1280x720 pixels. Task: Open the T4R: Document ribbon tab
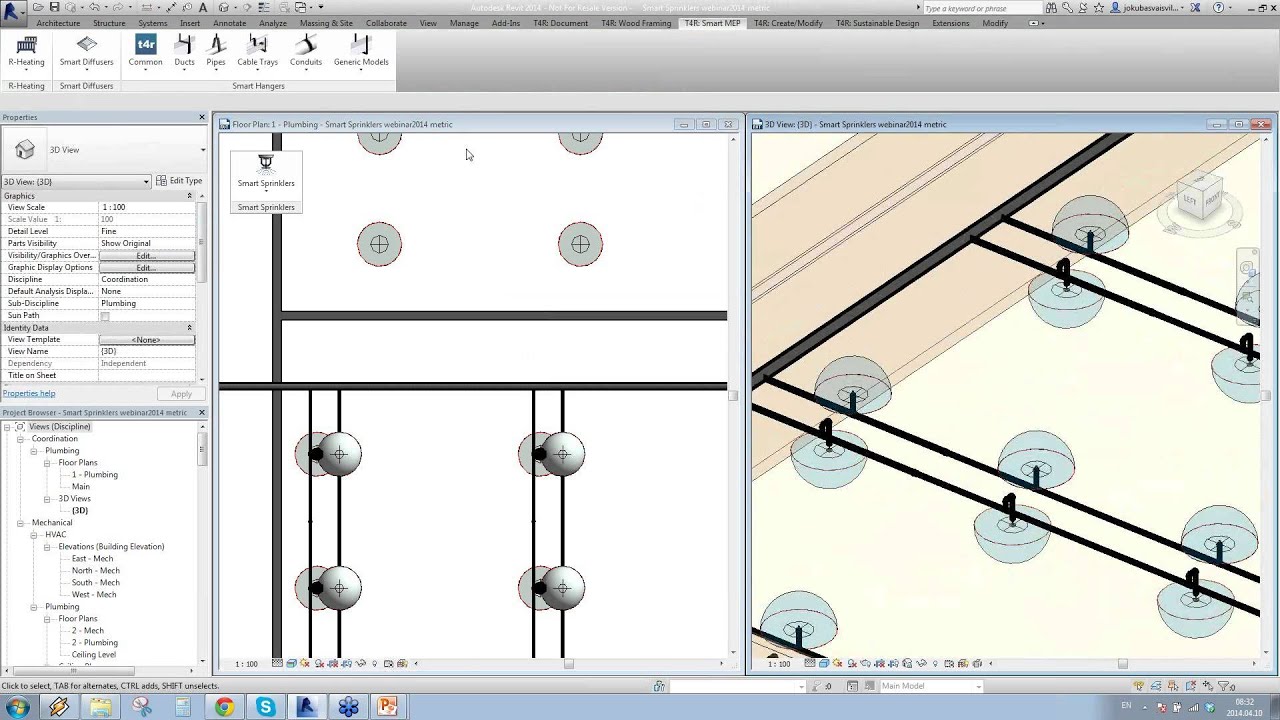tap(560, 23)
